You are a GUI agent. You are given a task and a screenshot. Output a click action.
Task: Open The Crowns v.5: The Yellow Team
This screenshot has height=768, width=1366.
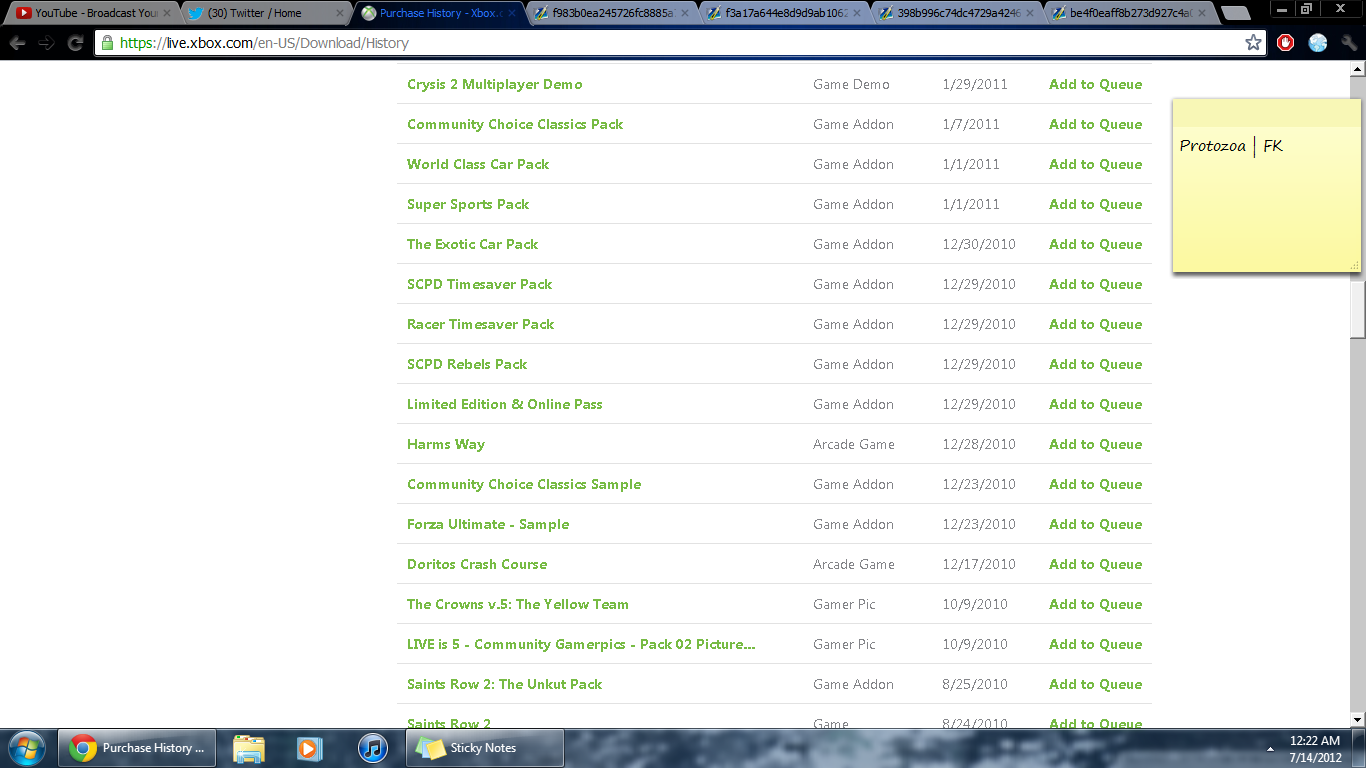click(x=518, y=604)
